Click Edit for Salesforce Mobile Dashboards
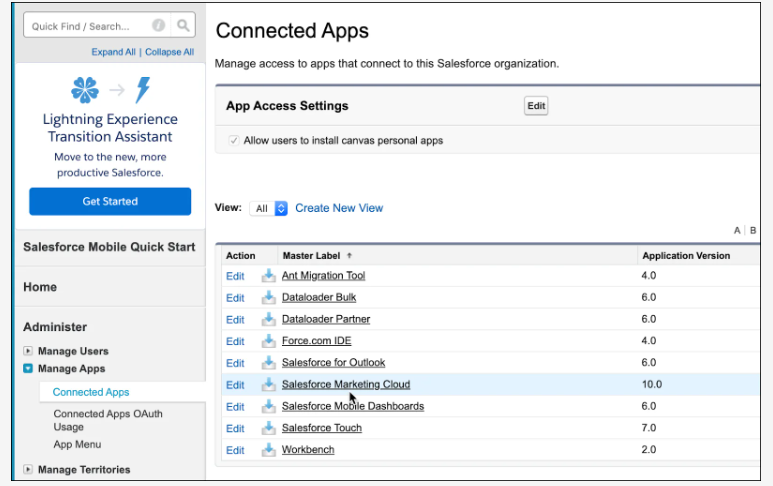This screenshot has width=773, height=486. (x=235, y=407)
